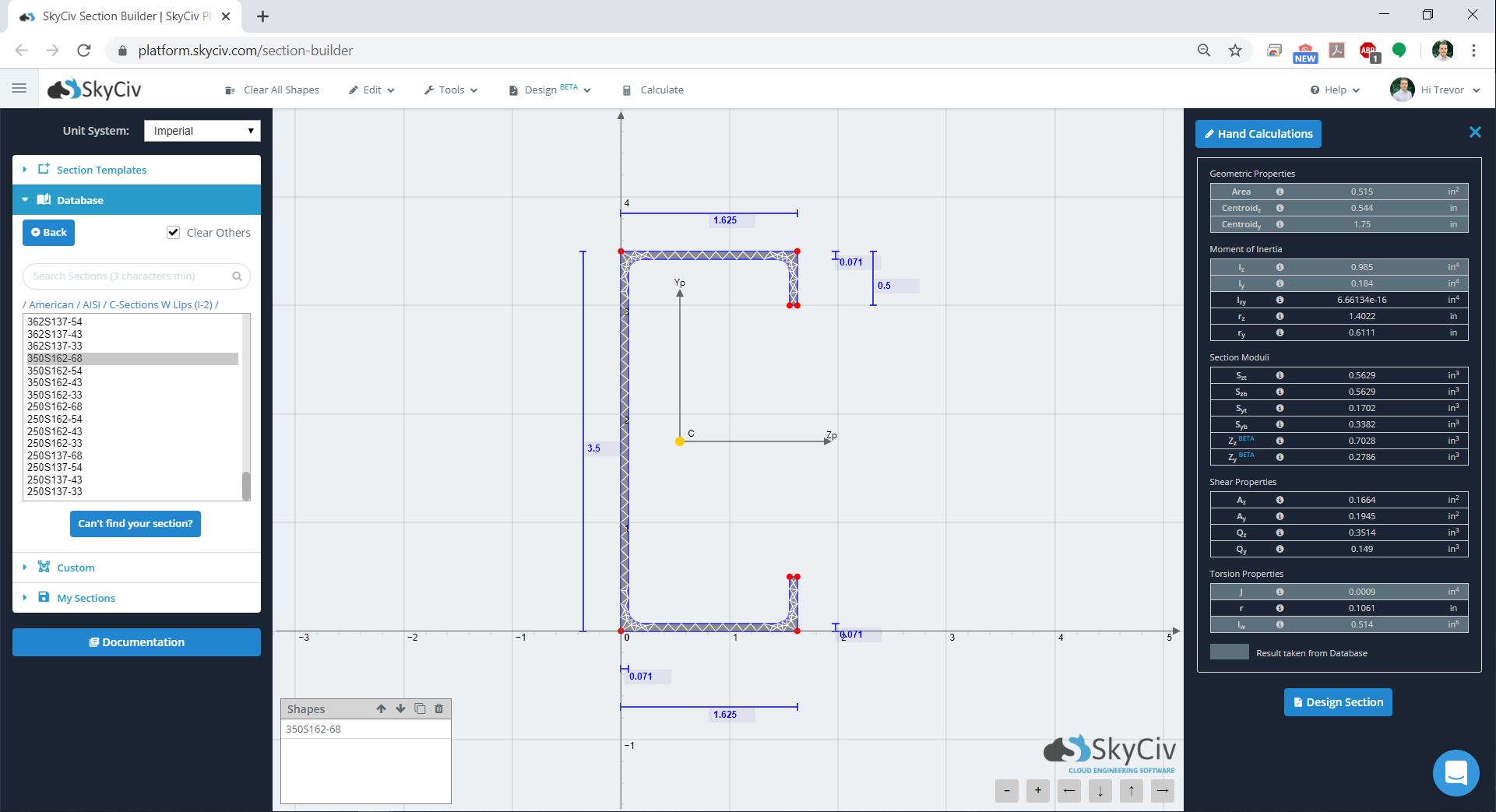The width and height of the screenshot is (1496, 812).
Task: Select 350S162-68 in the Shapes list
Action: pyautogui.click(x=365, y=729)
